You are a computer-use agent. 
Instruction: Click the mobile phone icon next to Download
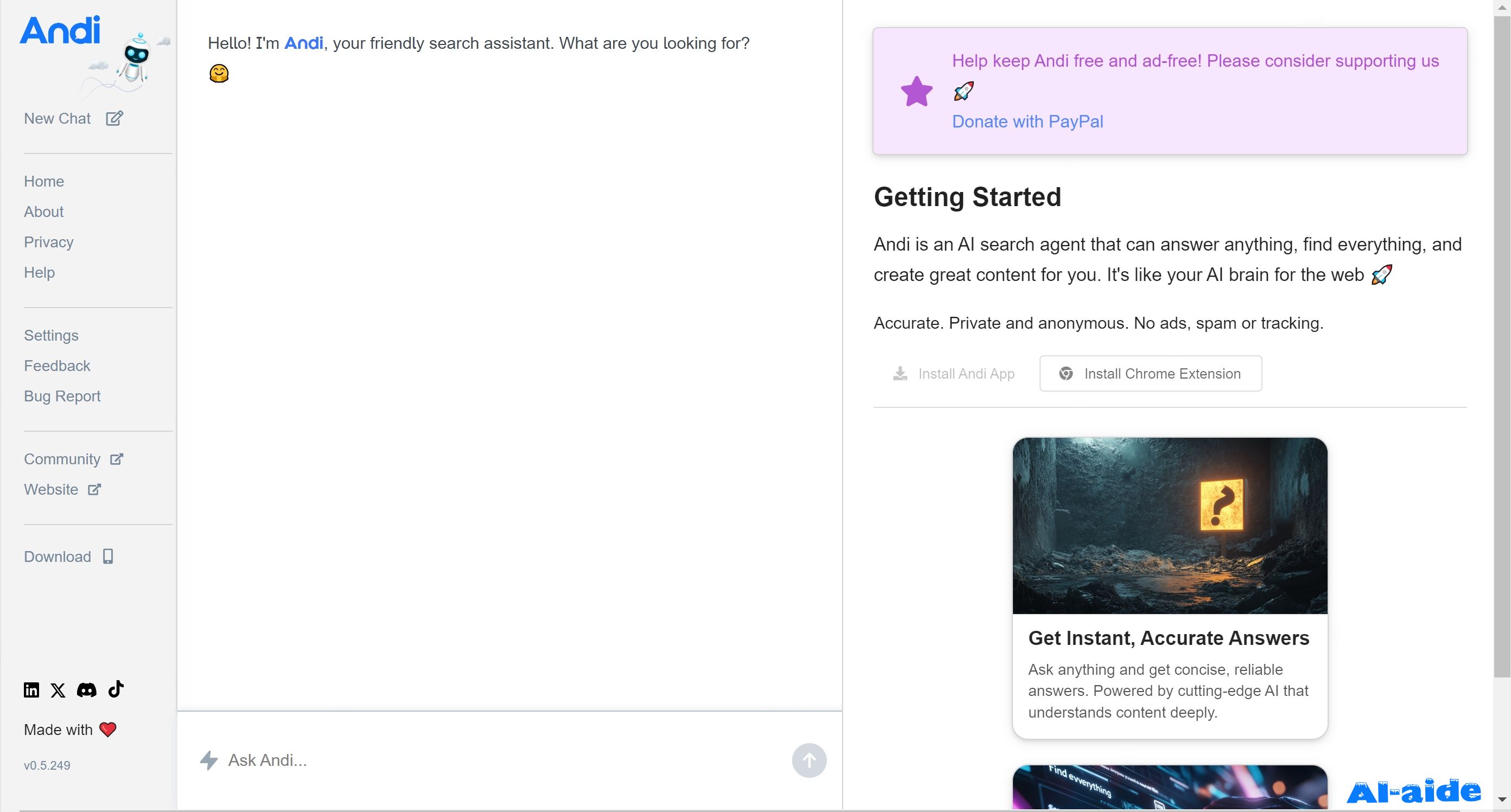click(108, 557)
